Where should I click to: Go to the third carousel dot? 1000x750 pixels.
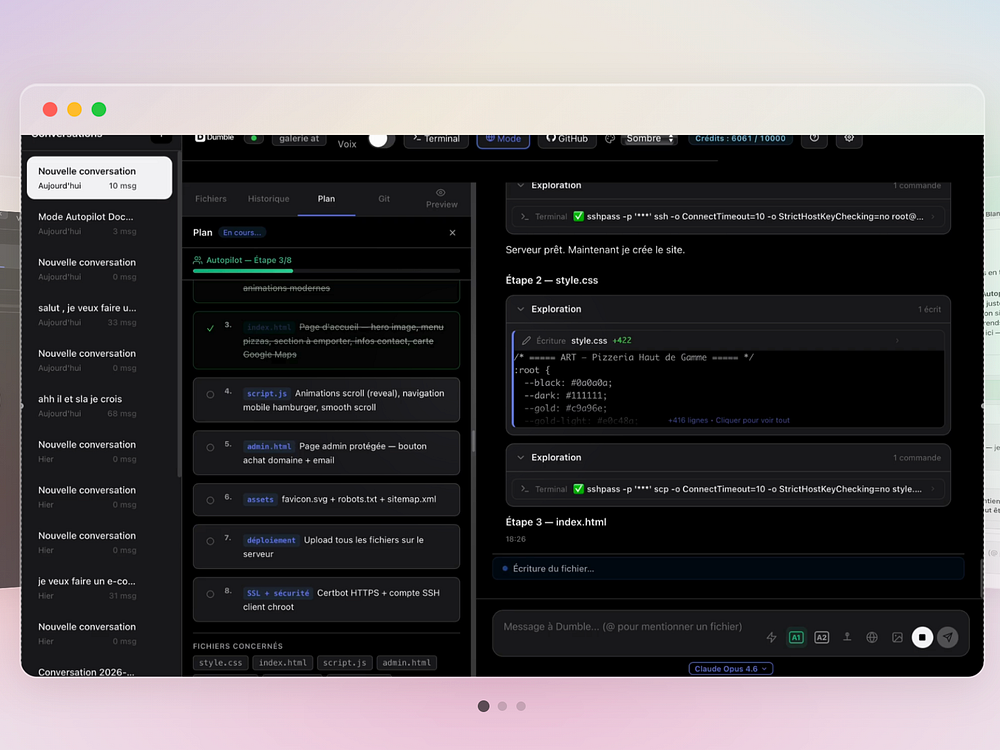[521, 706]
